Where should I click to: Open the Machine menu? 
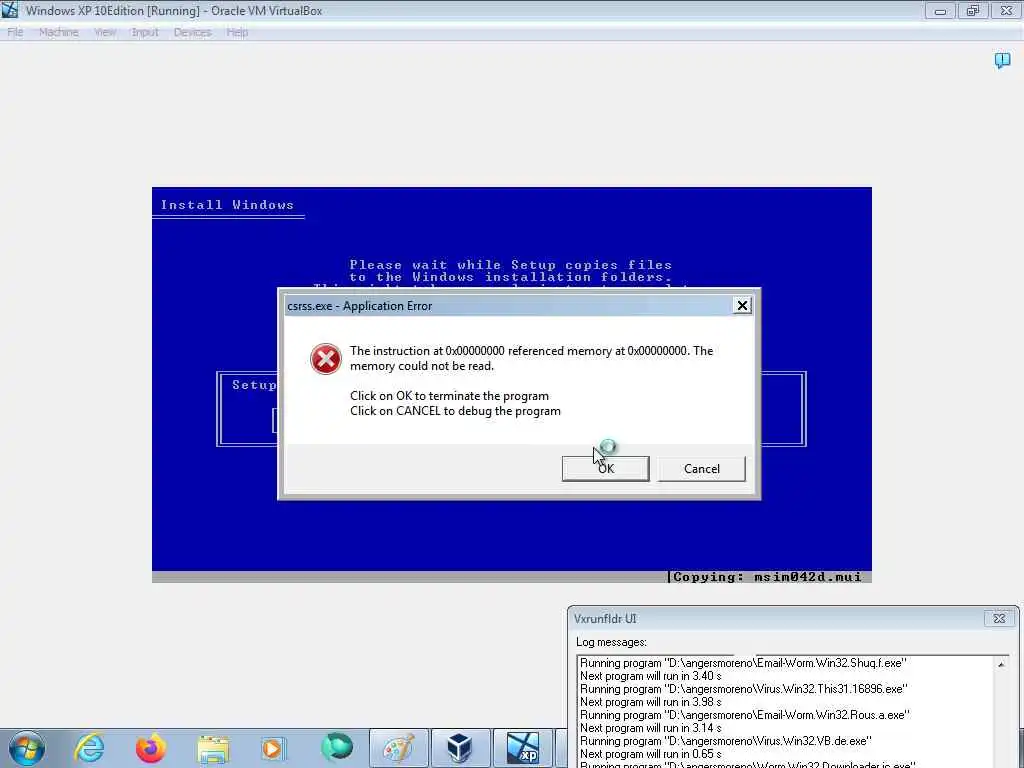pyautogui.click(x=59, y=32)
